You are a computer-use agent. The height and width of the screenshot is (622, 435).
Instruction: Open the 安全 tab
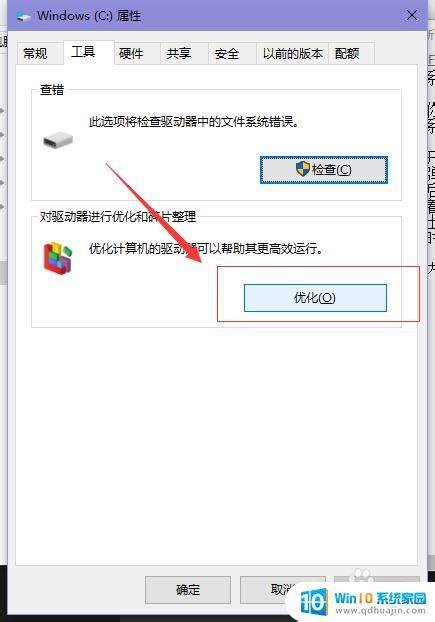tap(227, 54)
